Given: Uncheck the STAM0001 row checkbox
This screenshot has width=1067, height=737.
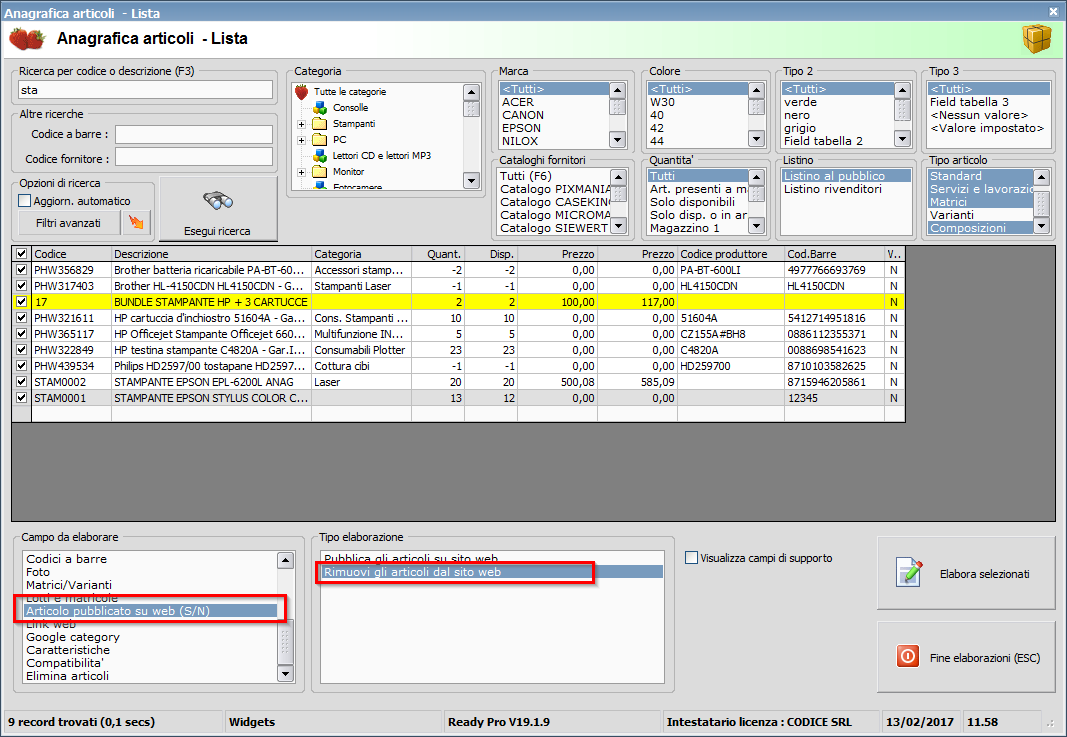Looking at the screenshot, I should pyautogui.click(x=22, y=397).
